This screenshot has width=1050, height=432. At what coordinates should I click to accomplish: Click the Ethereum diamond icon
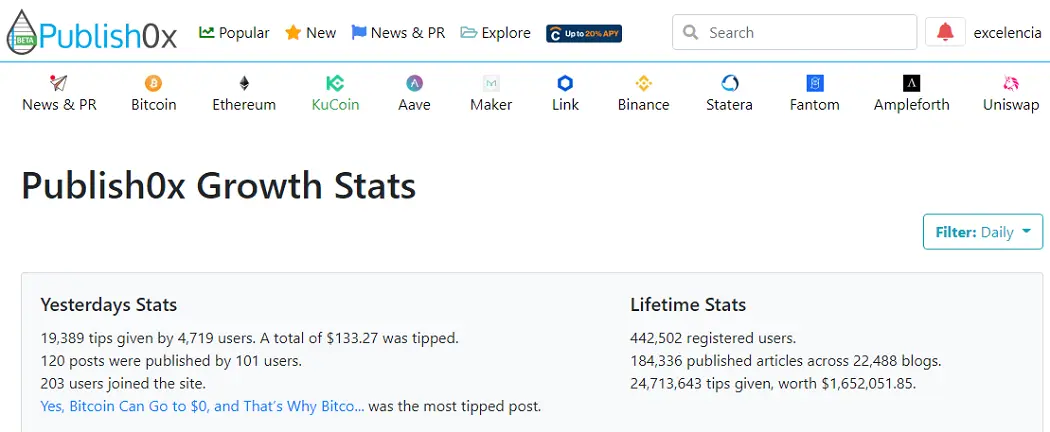[244, 84]
